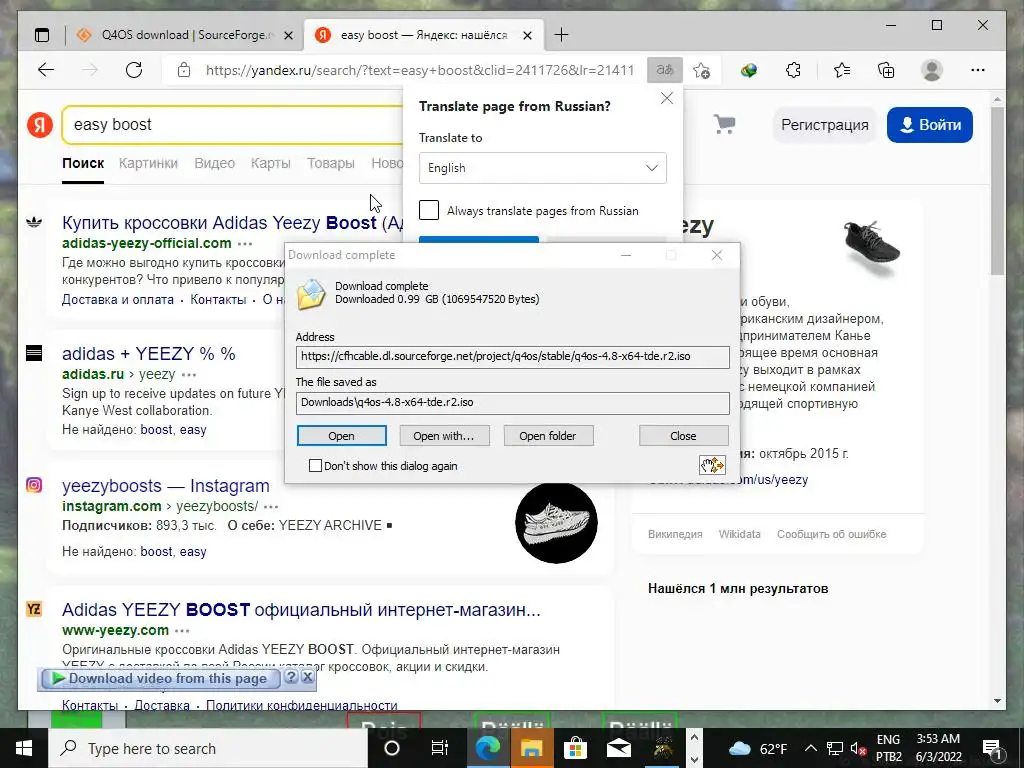Click the Википедия link
The image size is (1024, 768).
click(x=675, y=534)
